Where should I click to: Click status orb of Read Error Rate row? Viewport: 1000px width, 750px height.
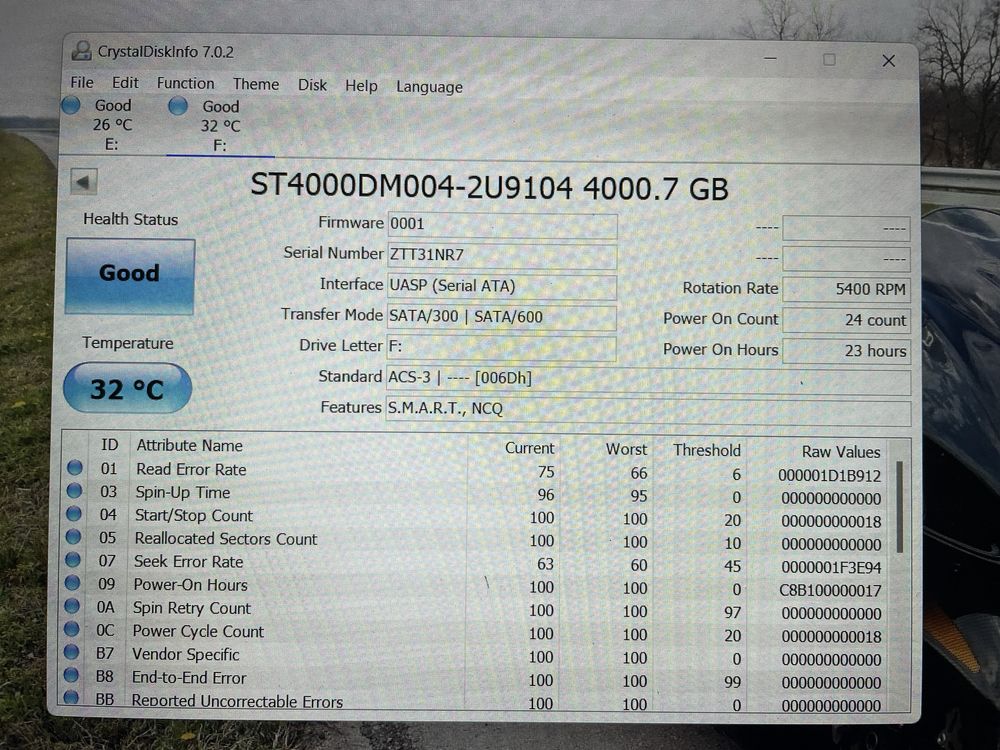(75, 468)
